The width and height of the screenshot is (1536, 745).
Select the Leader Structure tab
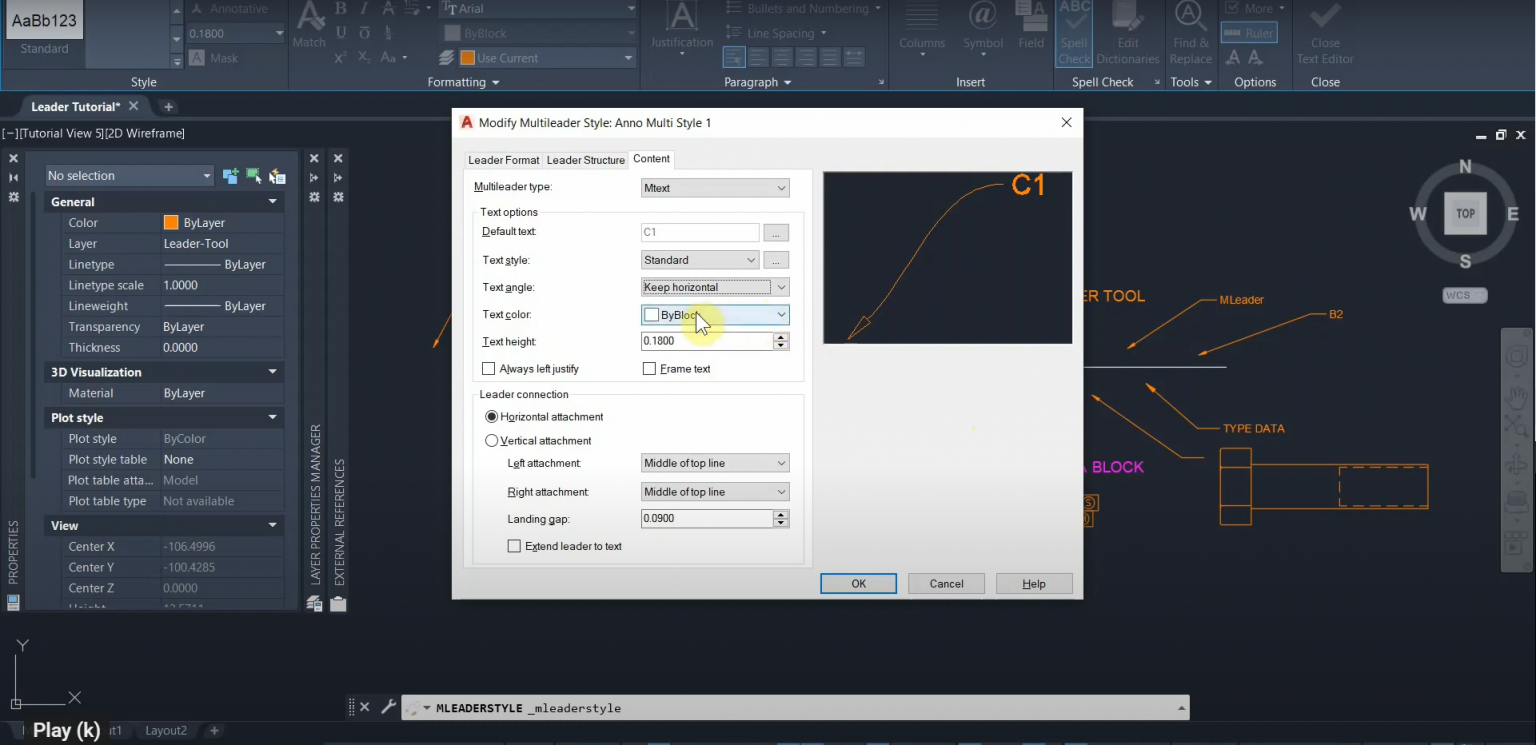click(585, 160)
